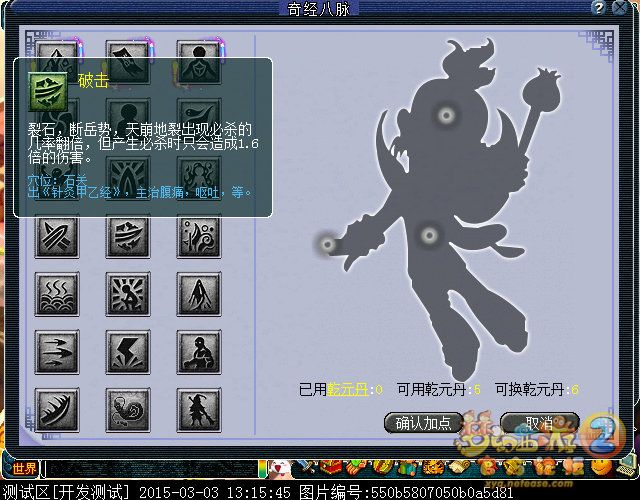The image size is (640, 500).
Task: Click the 穴位: 石关 acupoint text
Action: [58, 180]
